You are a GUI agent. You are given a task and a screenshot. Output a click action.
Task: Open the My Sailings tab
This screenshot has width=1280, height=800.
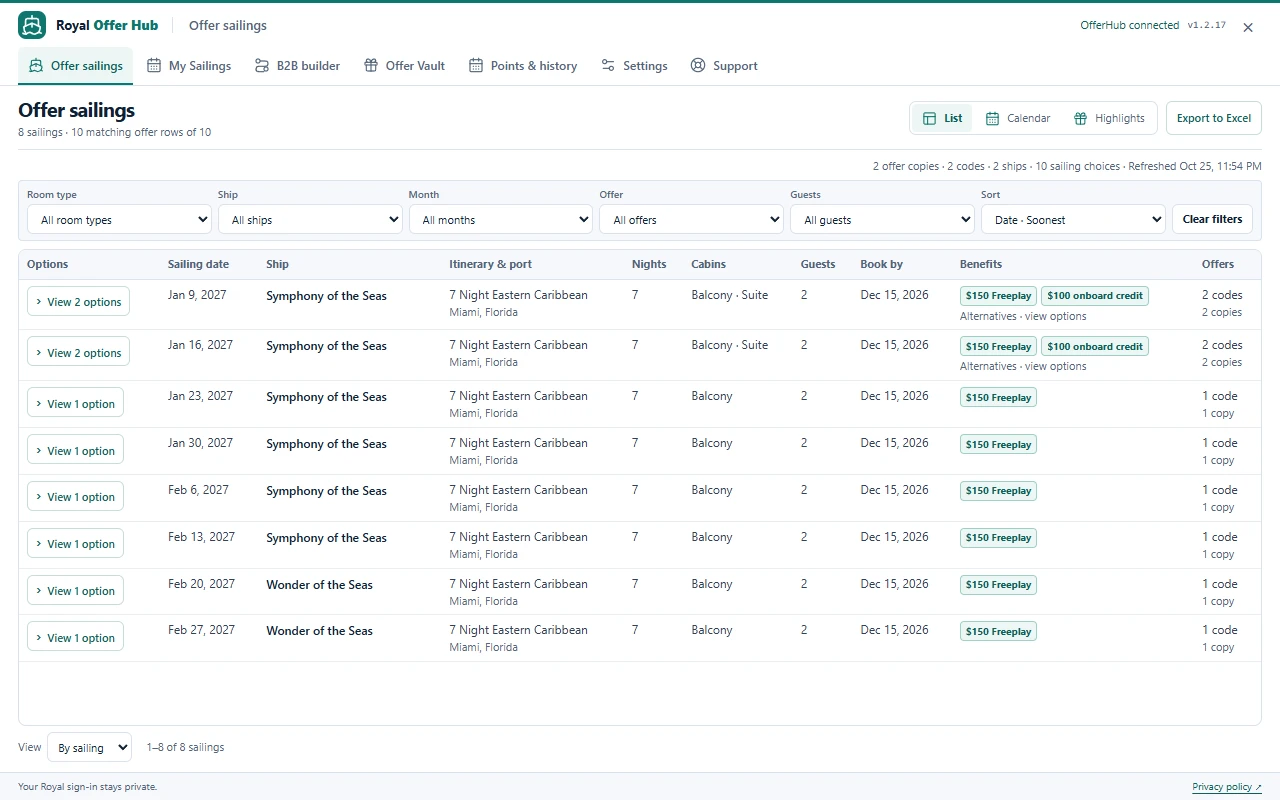(189, 66)
